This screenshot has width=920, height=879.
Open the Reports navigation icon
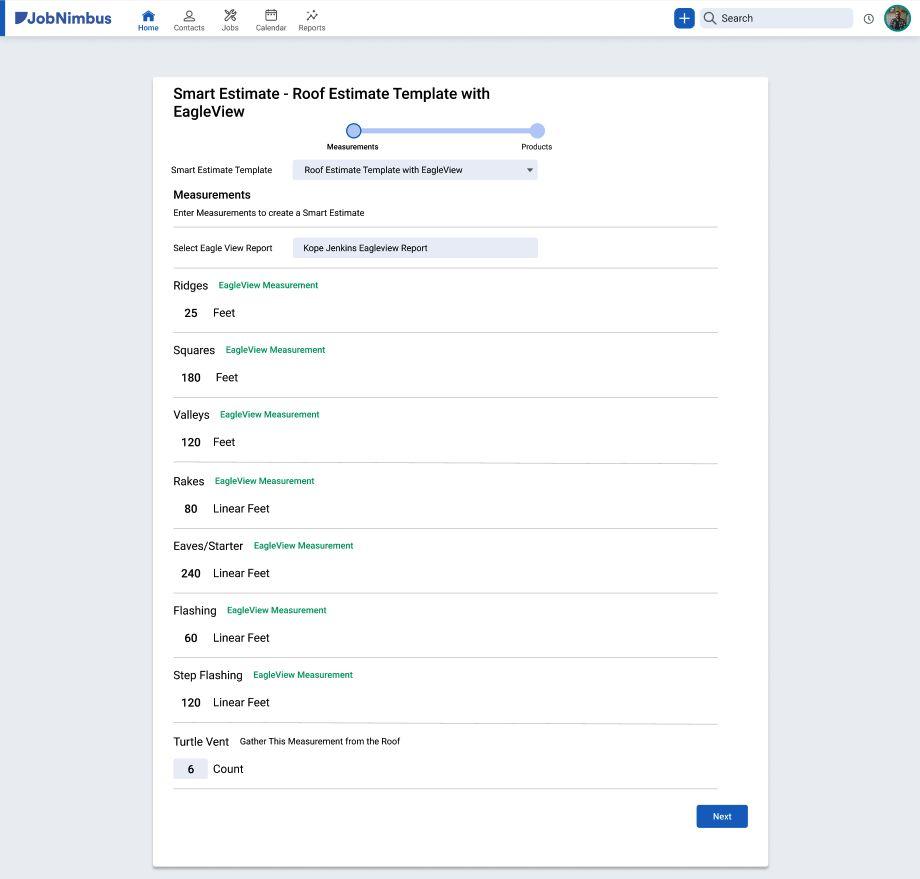click(312, 20)
